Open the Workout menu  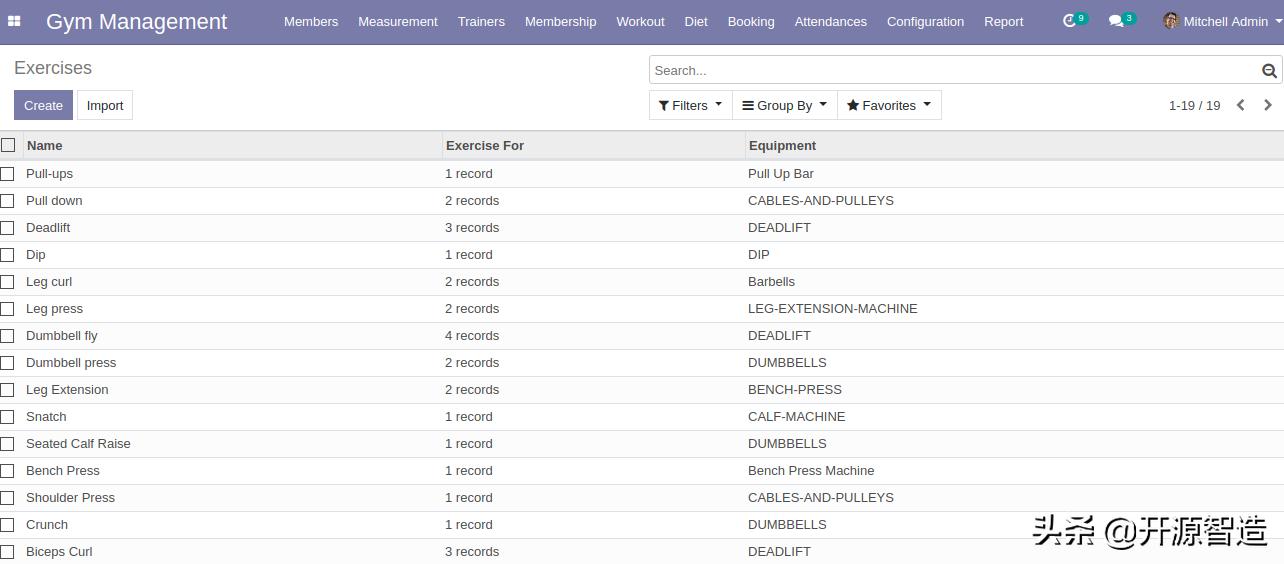pyautogui.click(x=640, y=21)
